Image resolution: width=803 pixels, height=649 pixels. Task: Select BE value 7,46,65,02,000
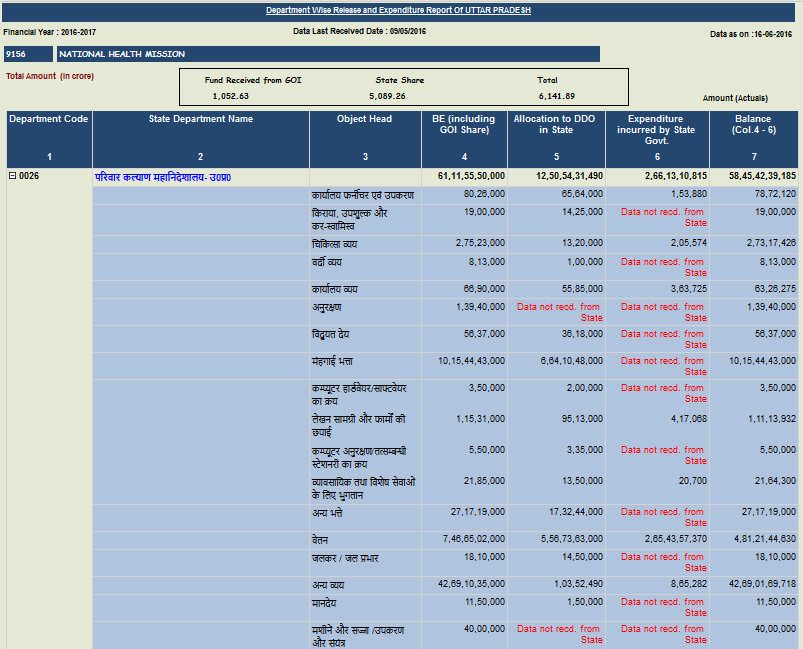[x=474, y=538]
